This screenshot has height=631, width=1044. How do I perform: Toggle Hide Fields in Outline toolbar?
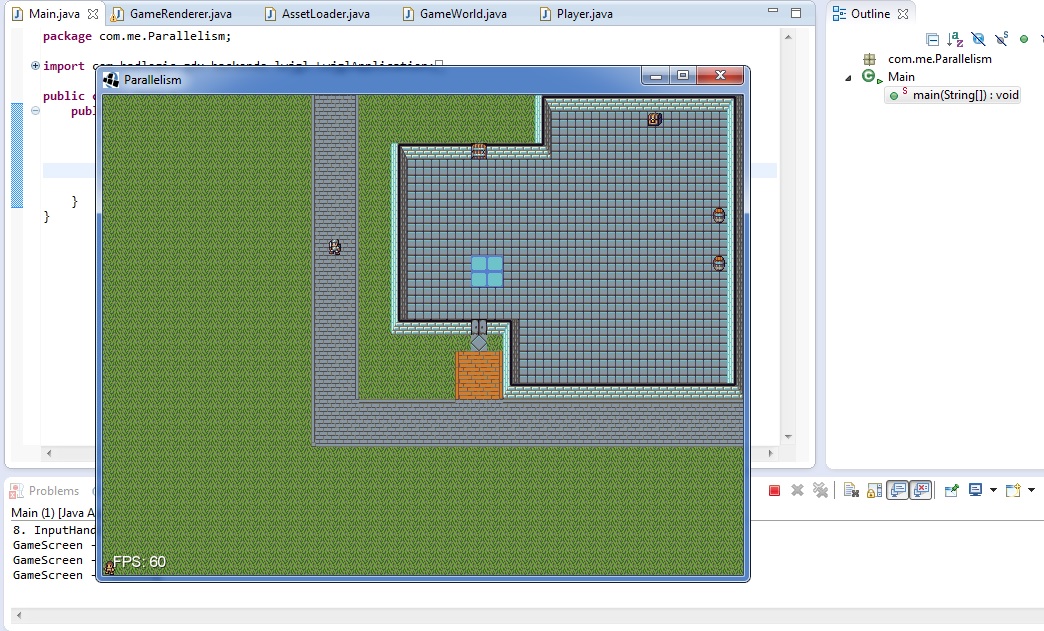pyautogui.click(x=978, y=39)
